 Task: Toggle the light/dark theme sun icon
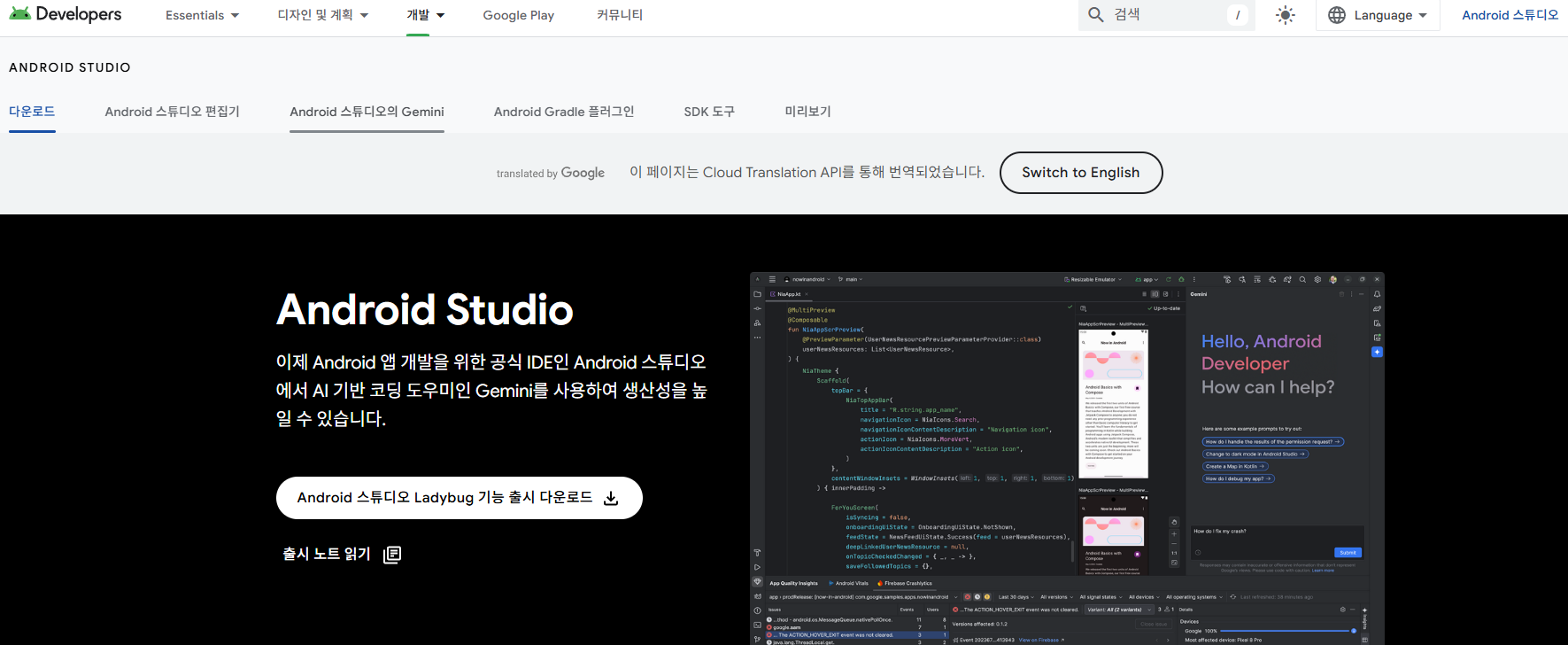(1286, 15)
